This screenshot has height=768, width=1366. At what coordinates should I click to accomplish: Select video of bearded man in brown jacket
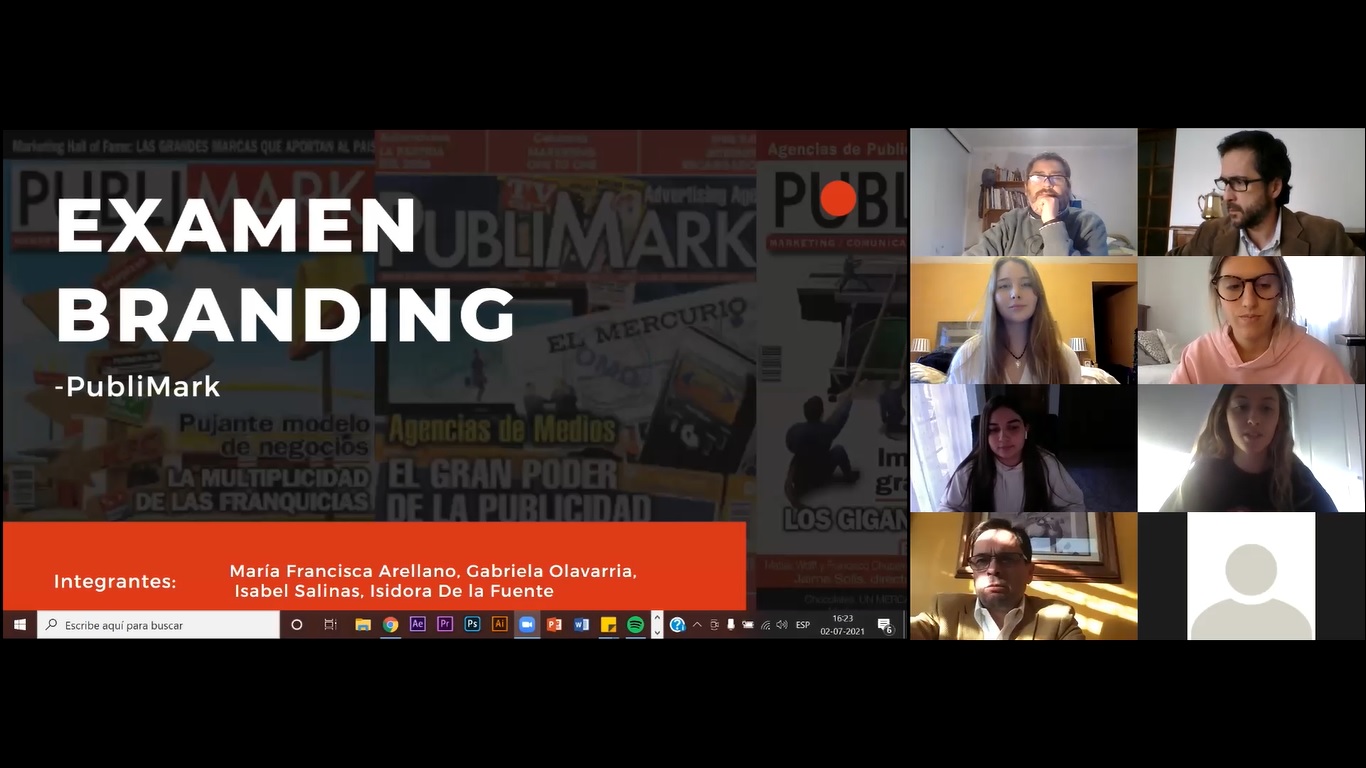[1251, 192]
